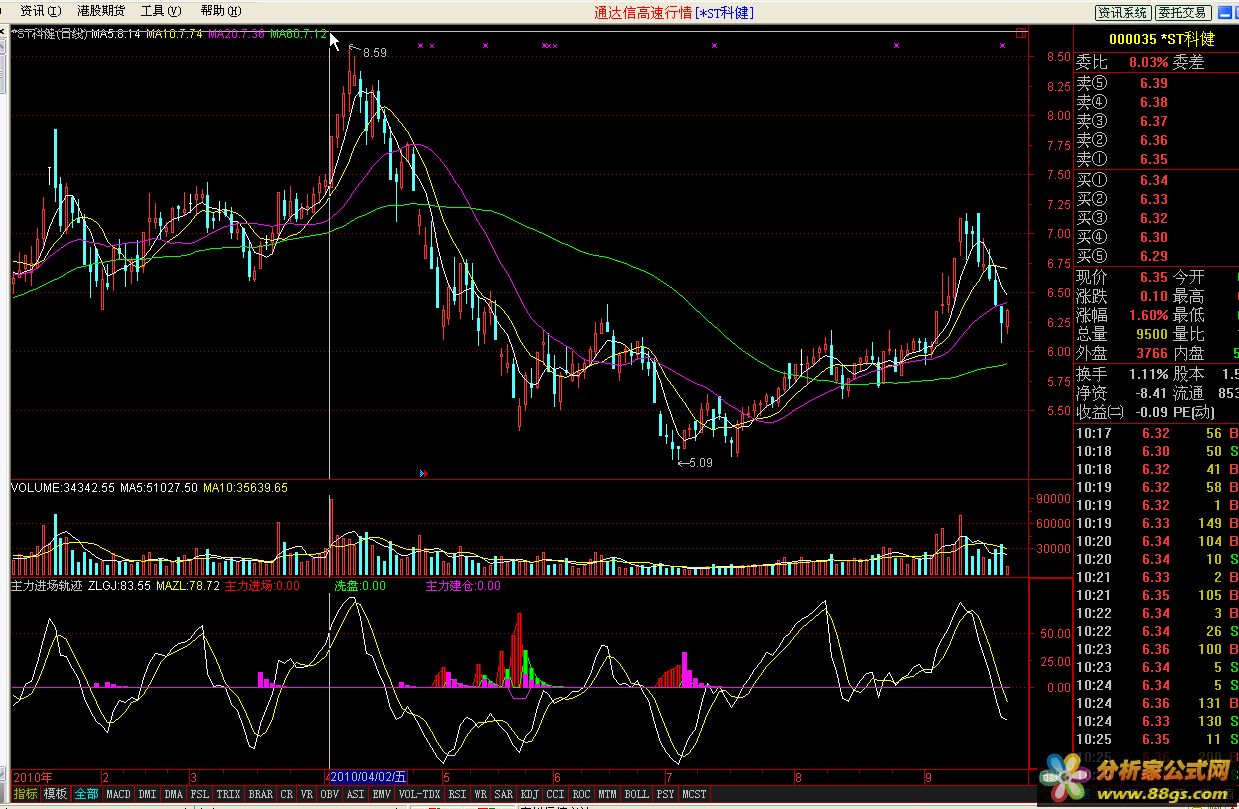Click the 10:21 tick row with volume 105
This screenshot has height=809, width=1239.
1156,595
